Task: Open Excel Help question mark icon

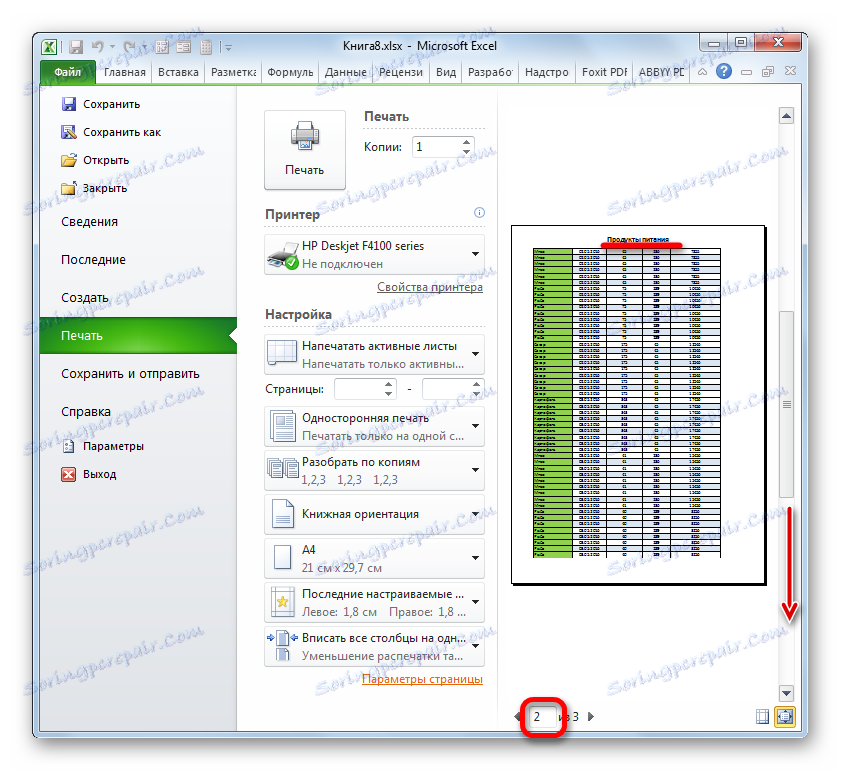Action: (x=724, y=71)
